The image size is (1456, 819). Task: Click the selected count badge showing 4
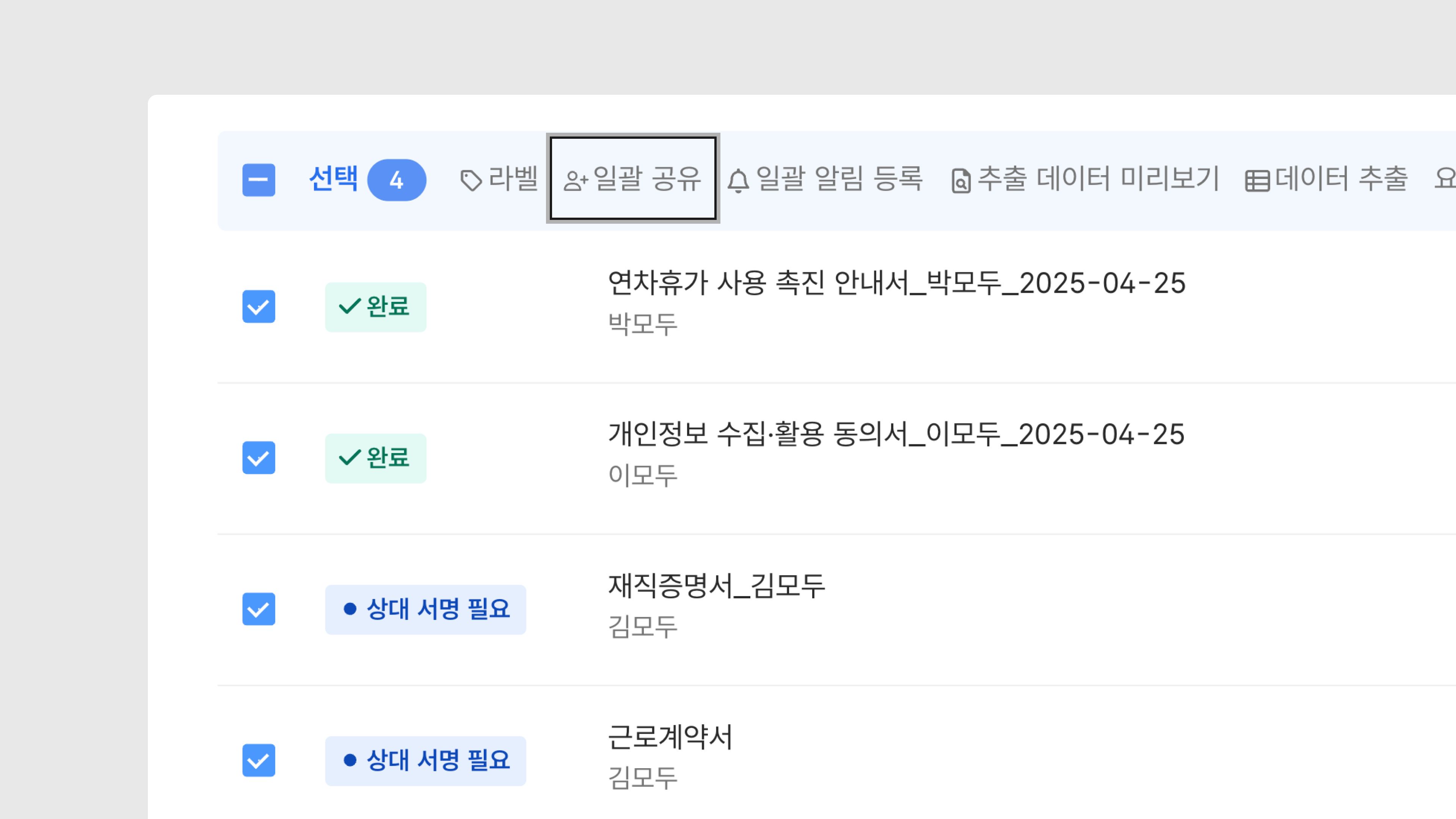click(x=396, y=180)
